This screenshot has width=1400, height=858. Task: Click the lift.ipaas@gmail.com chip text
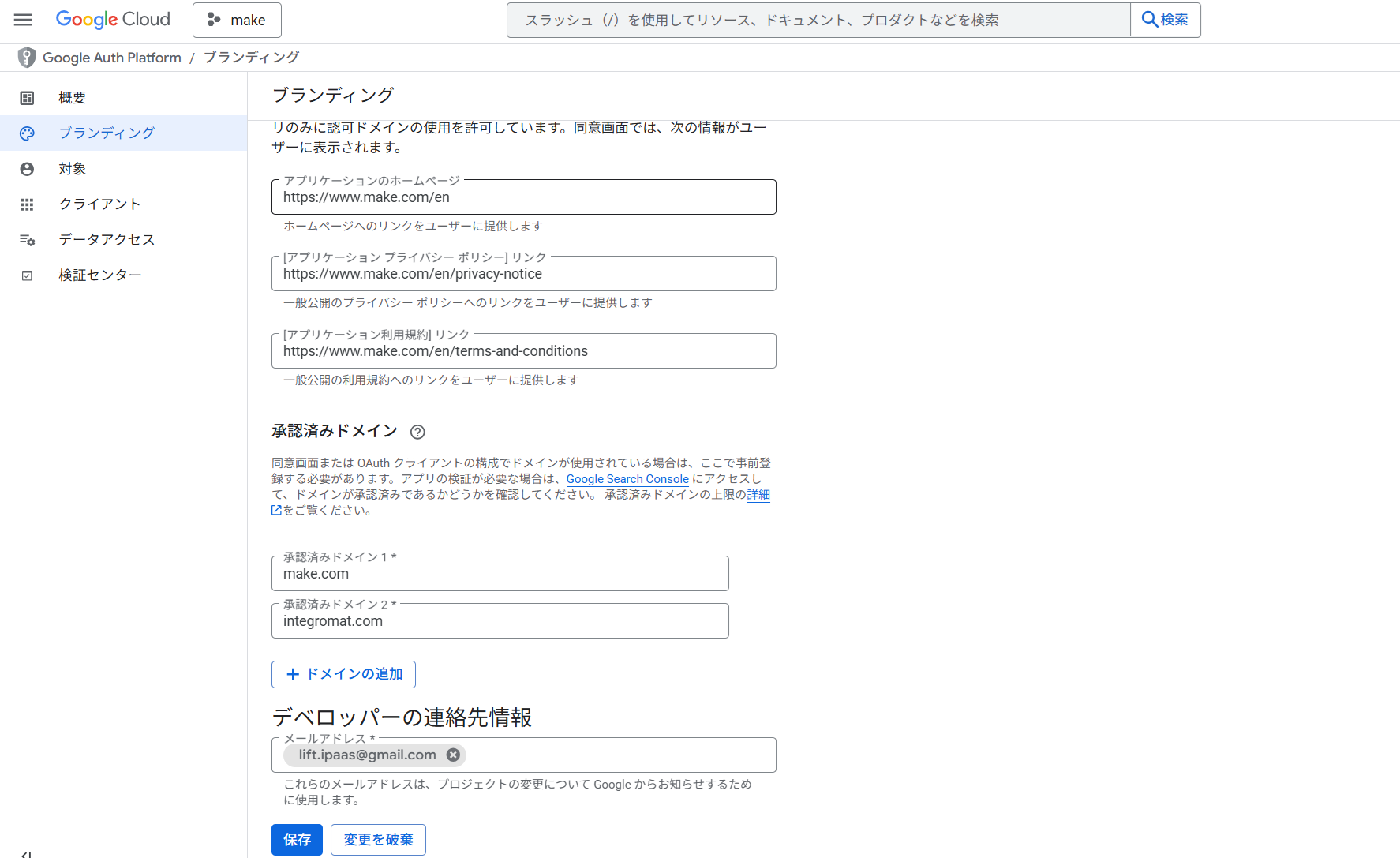tap(367, 755)
